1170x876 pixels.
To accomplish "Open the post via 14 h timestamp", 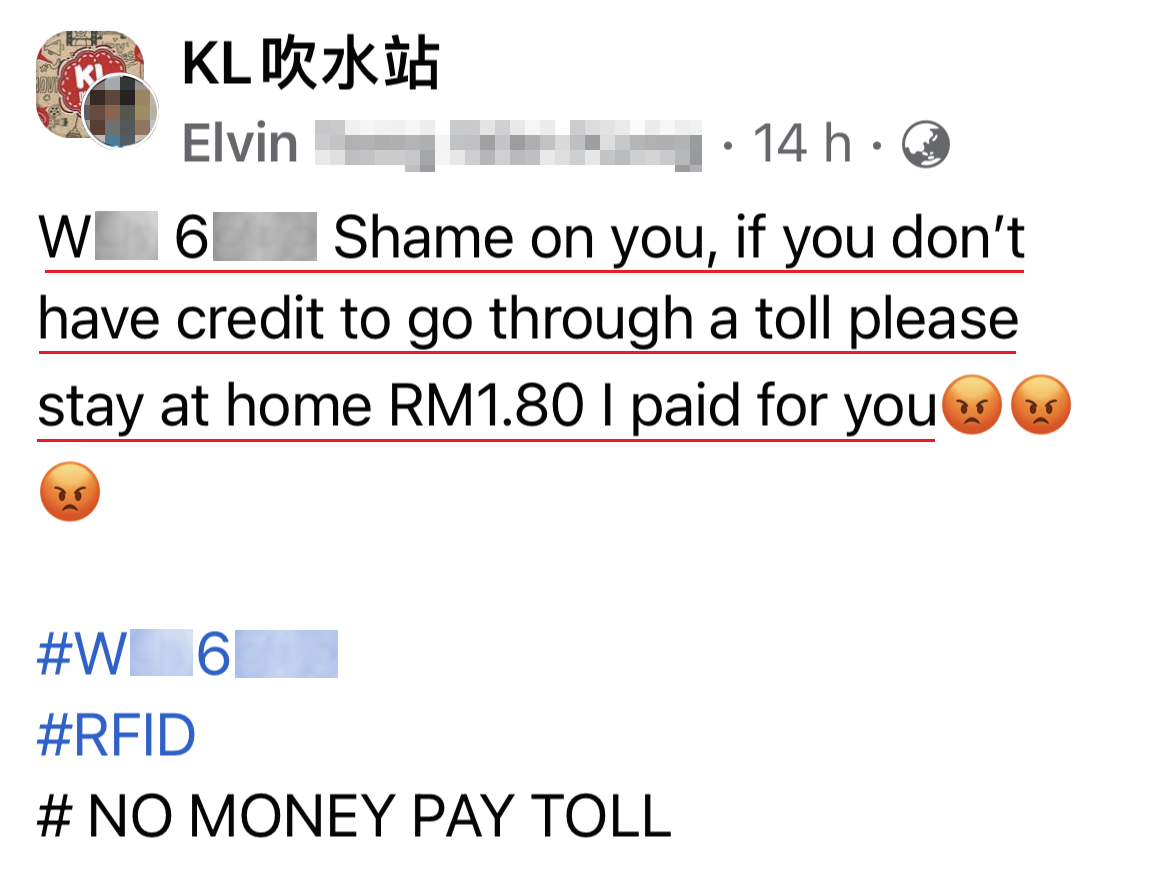I will click(x=802, y=143).
